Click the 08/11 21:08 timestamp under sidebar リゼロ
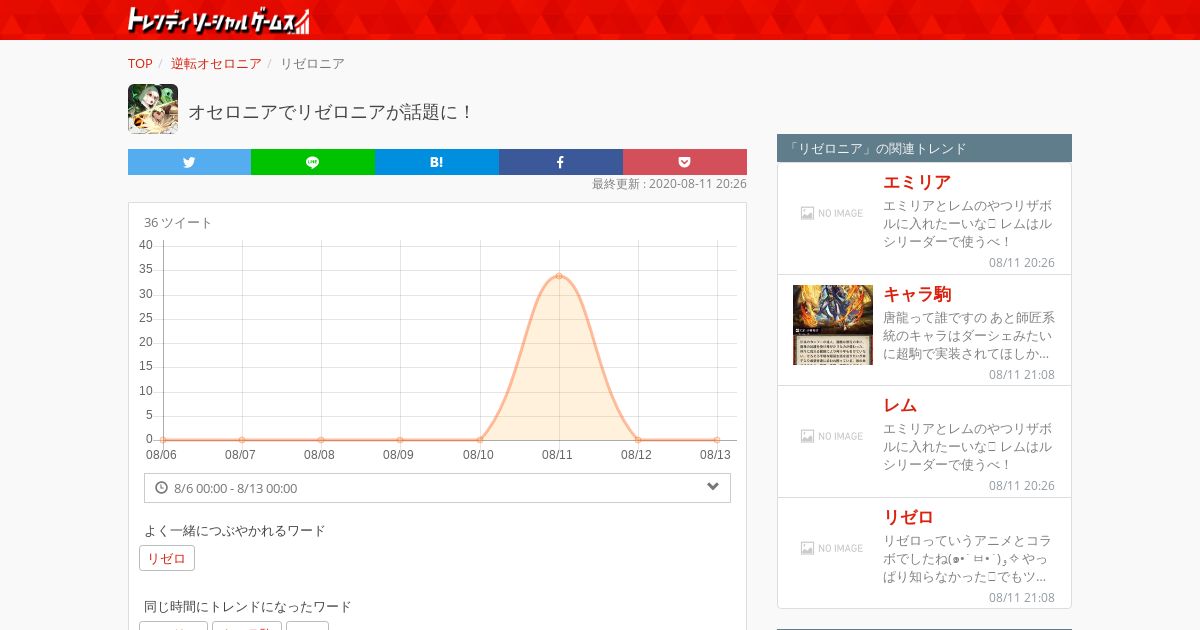The width and height of the screenshot is (1200, 630). pos(1022,597)
